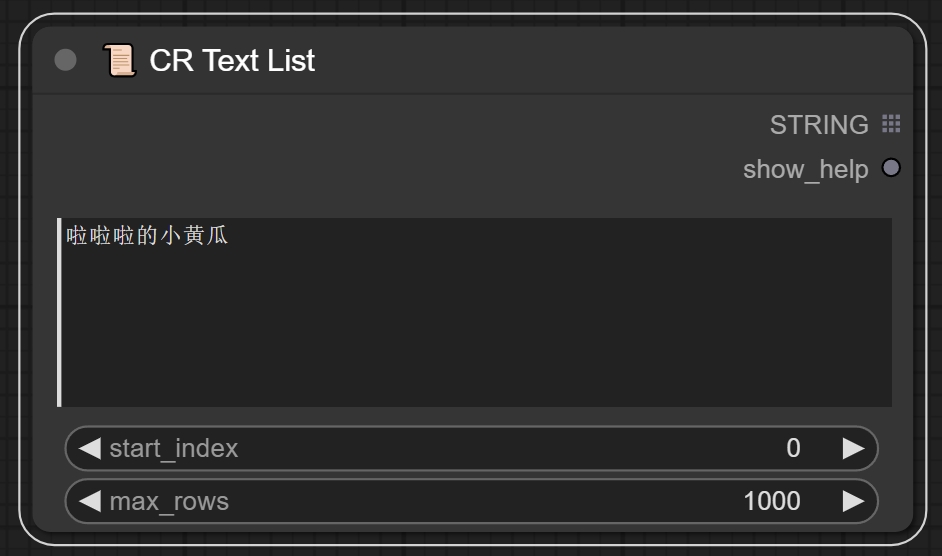Screen dimensions: 942x556
Task: Click the start_index field label
Action: (174, 448)
